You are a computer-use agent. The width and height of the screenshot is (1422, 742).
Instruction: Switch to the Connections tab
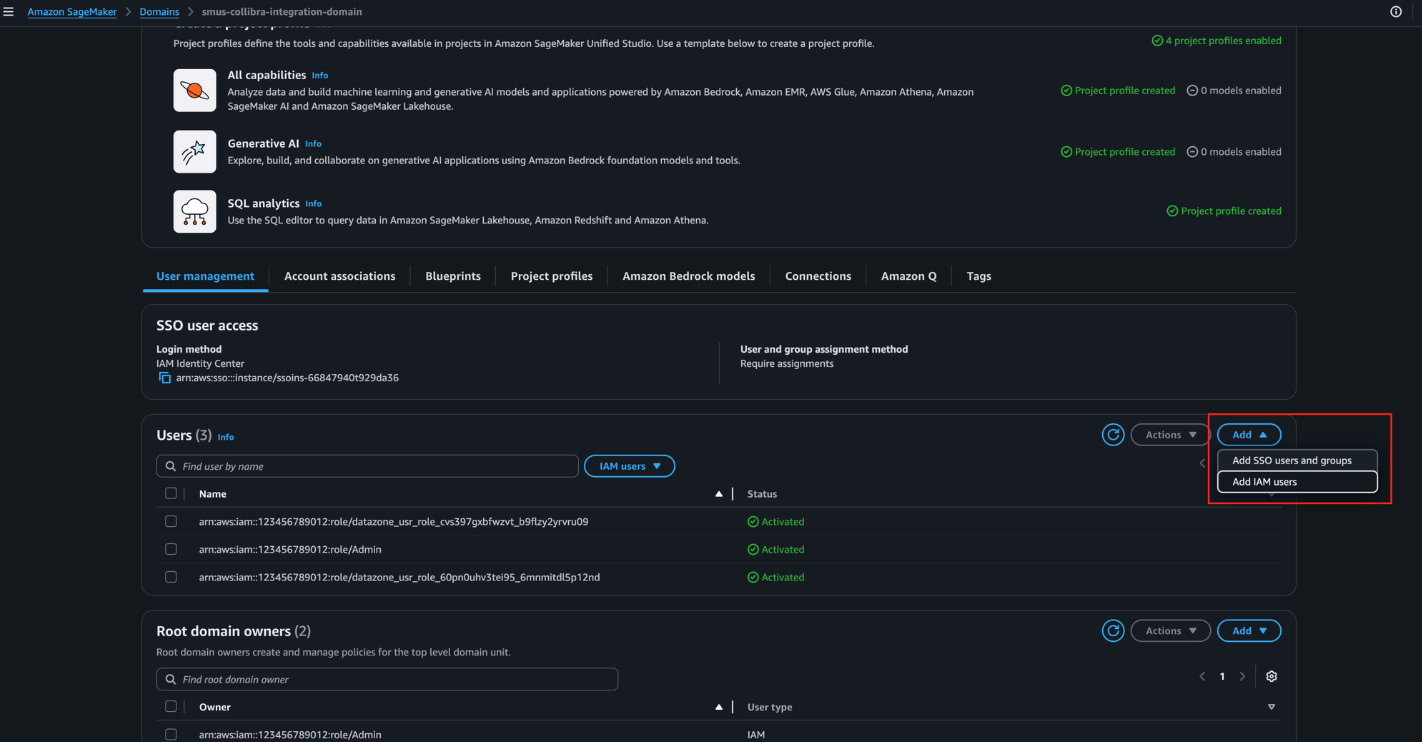[x=818, y=276]
